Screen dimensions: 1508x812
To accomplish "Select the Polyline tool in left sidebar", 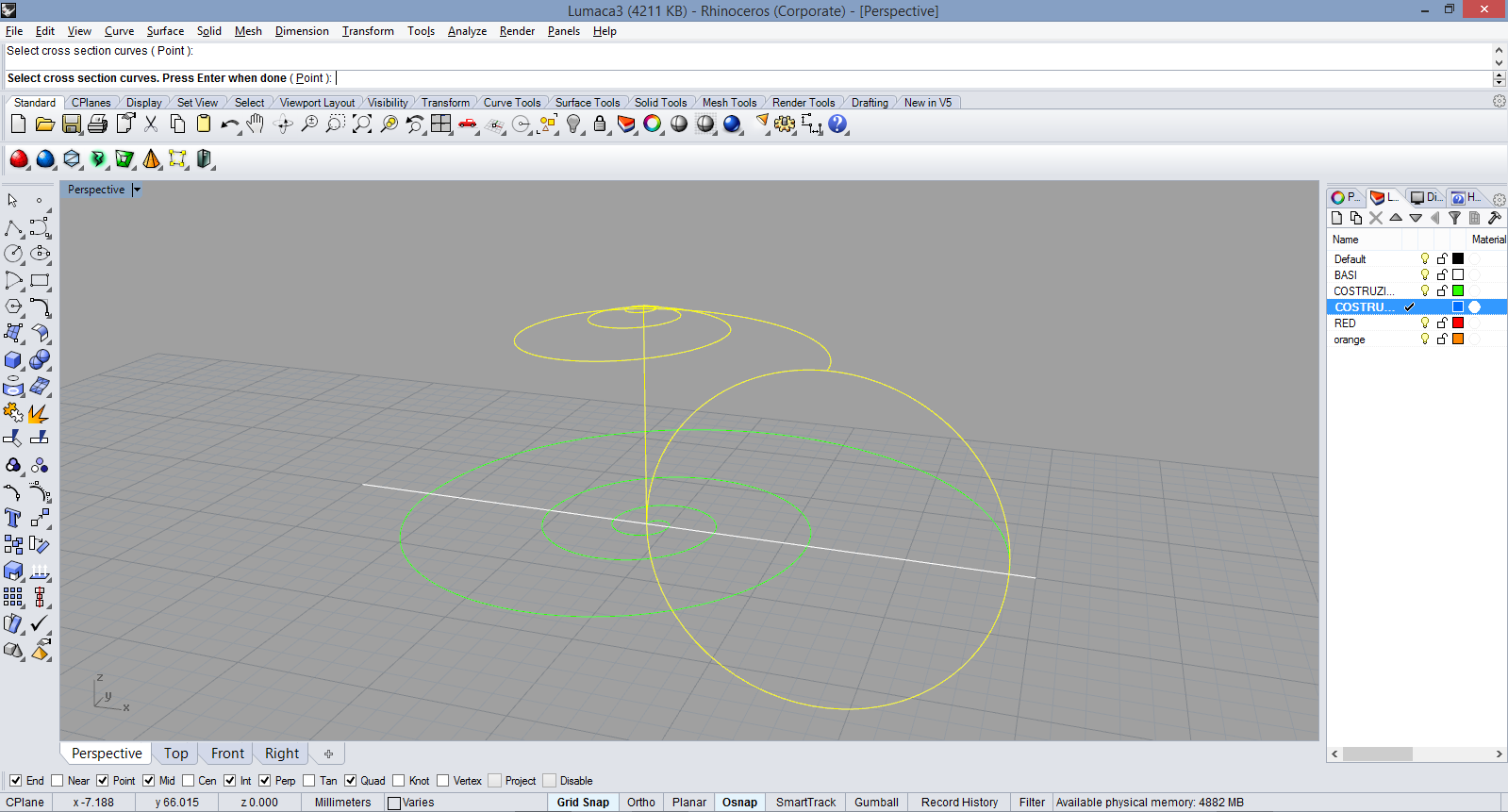I will [x=13, y=228].
